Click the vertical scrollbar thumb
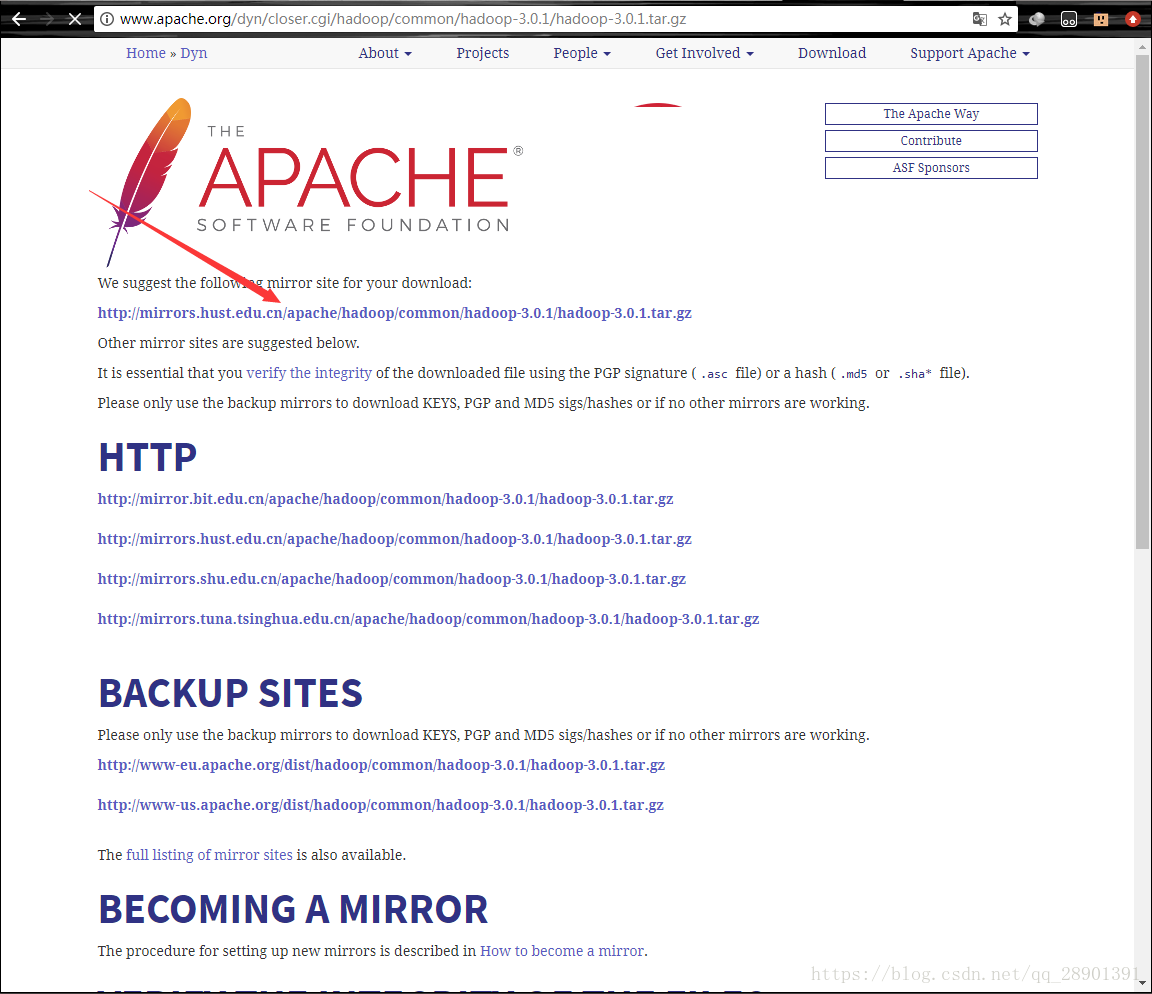 pos(1142,302)
